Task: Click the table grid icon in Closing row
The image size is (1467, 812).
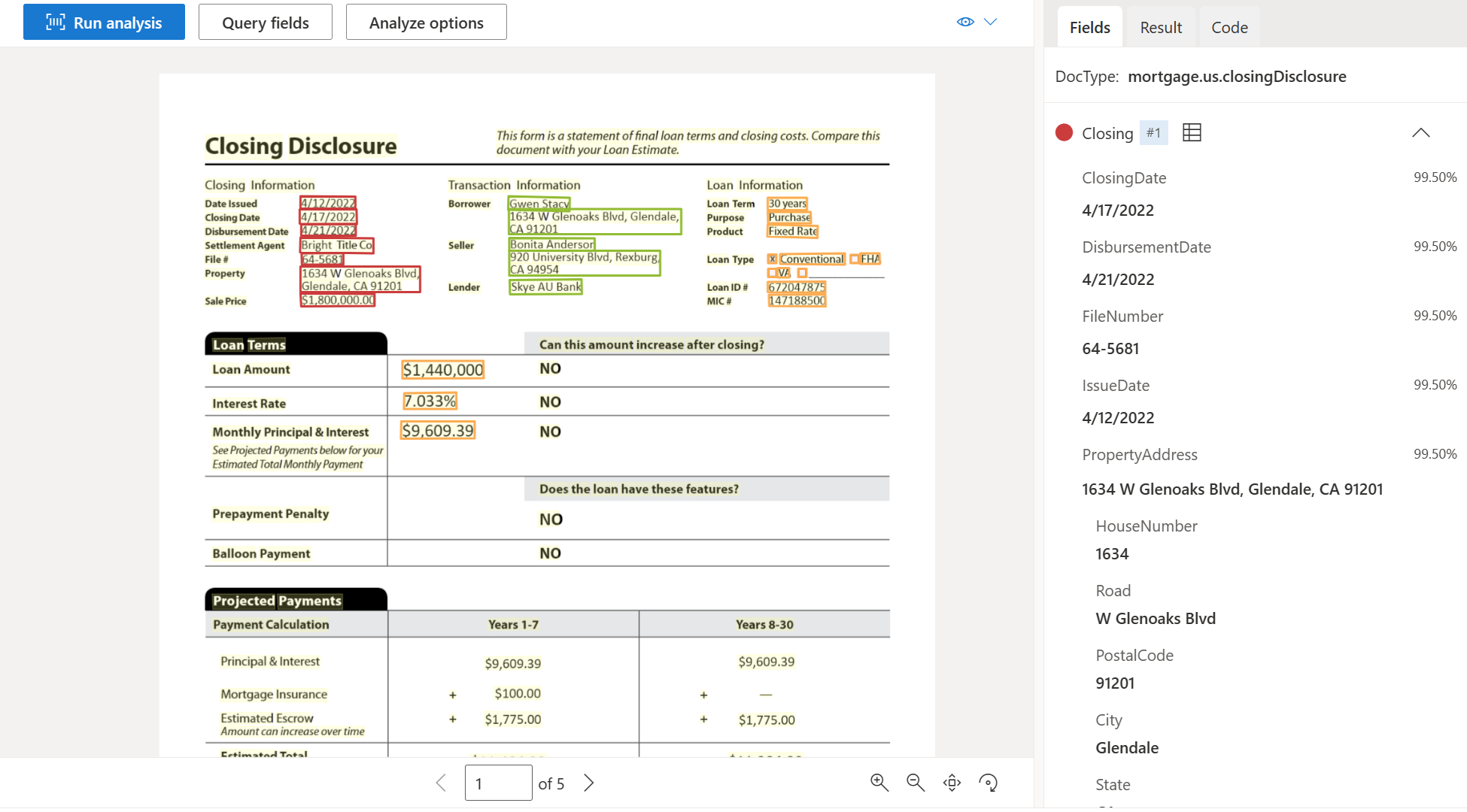Action: point(1190,132)
